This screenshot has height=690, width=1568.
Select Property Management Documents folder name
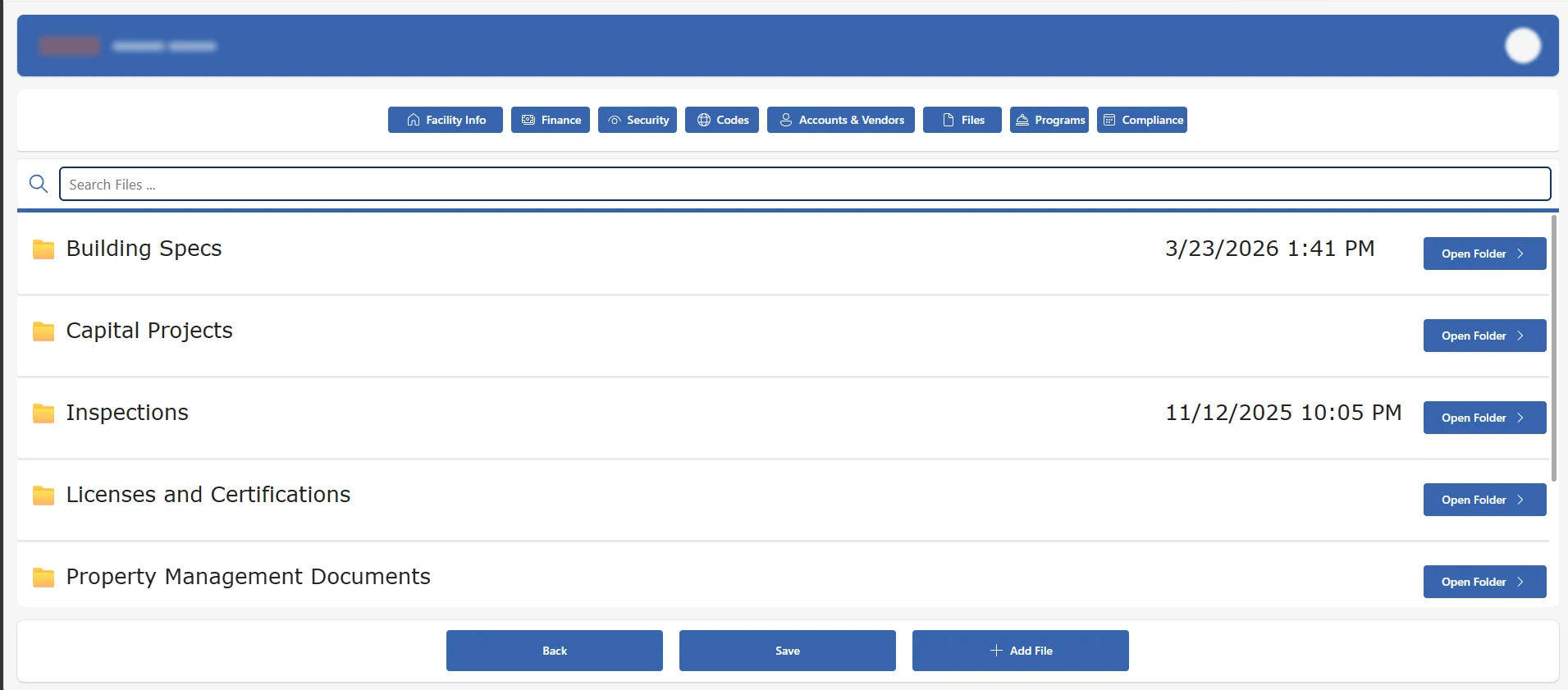pos(249,577)
